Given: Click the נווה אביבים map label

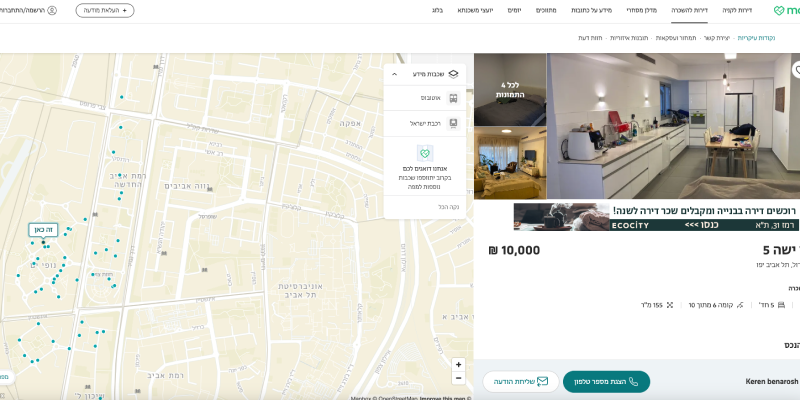Looking at the screenshot, I should click(188, 186).
